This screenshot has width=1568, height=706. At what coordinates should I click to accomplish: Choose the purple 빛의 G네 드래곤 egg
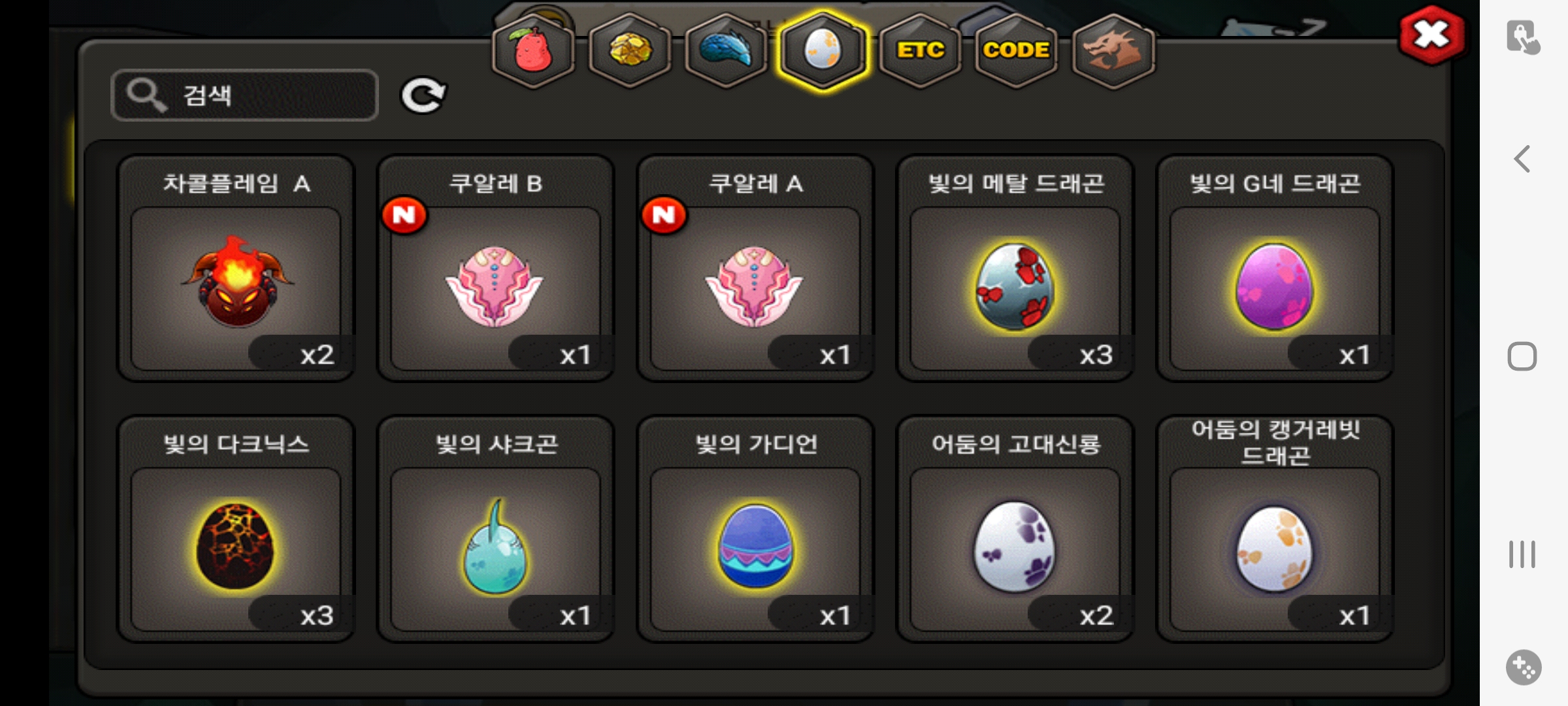click(x=1275, y=269)
